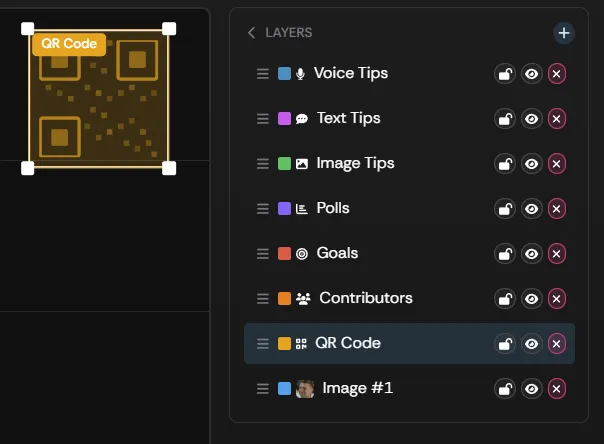Grab the drag handle of Goals layer
This screenshot has height=444, width=604.
pos(263,254)
